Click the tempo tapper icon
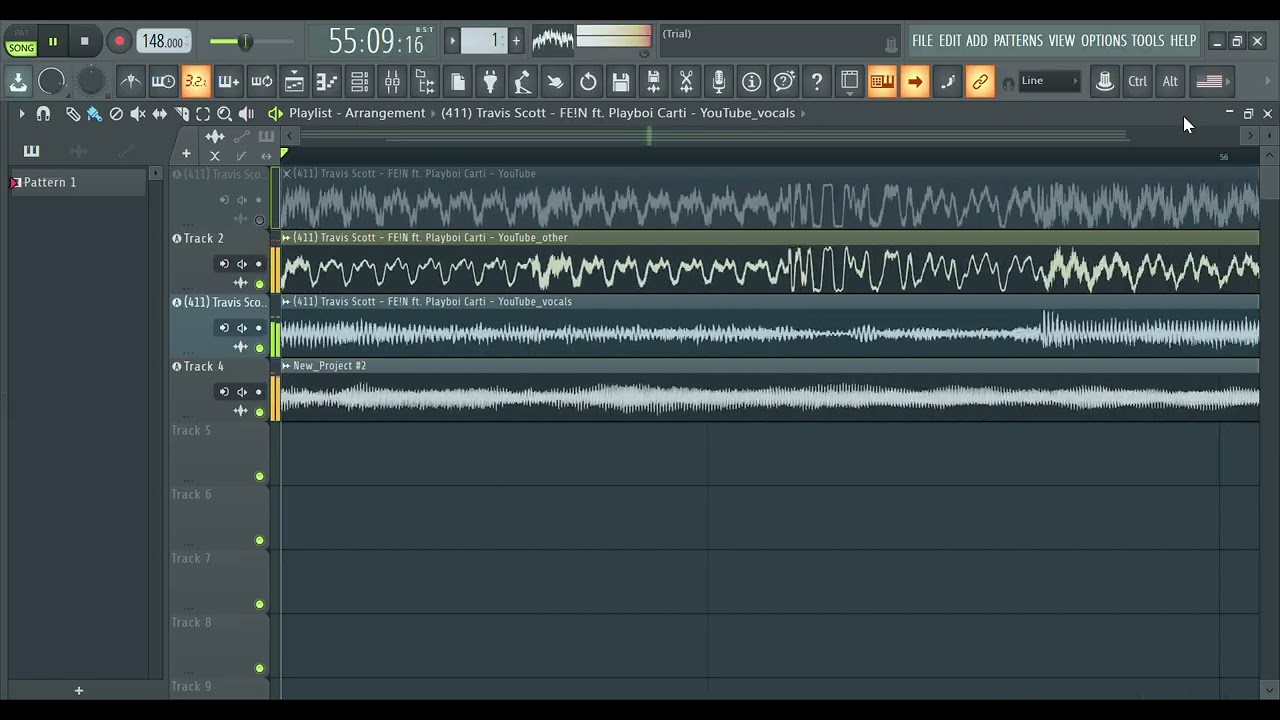This screenshot has width=1280, height=720. coord(523,81)
